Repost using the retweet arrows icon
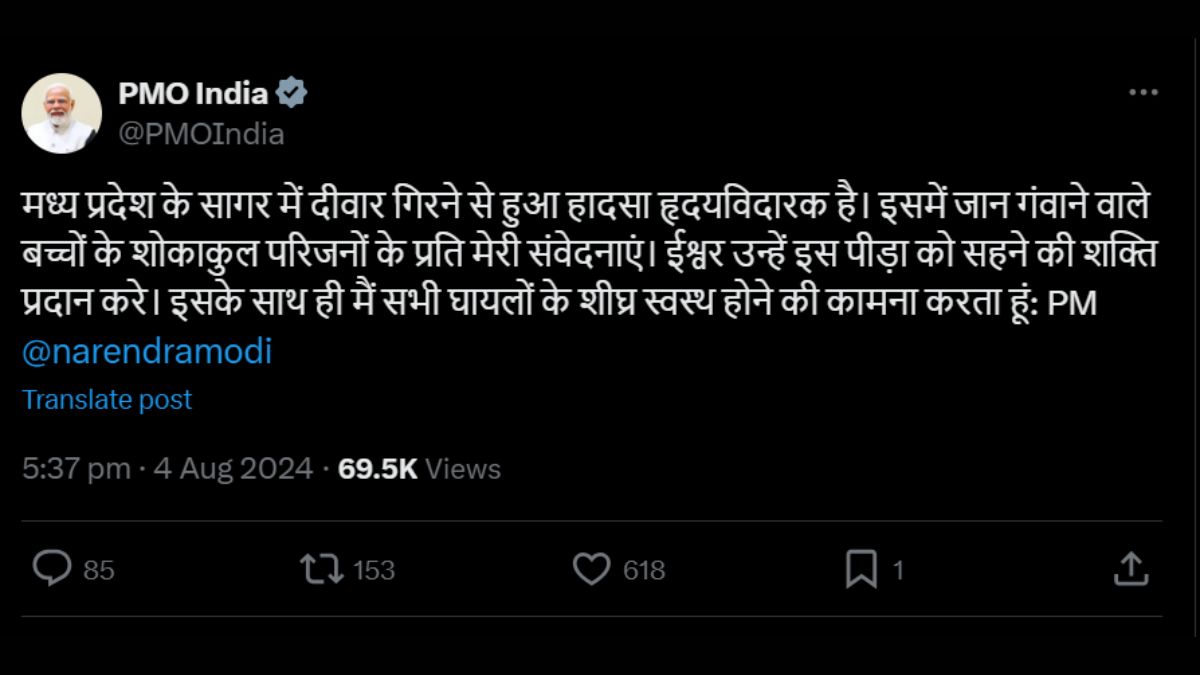 [321, 569]
